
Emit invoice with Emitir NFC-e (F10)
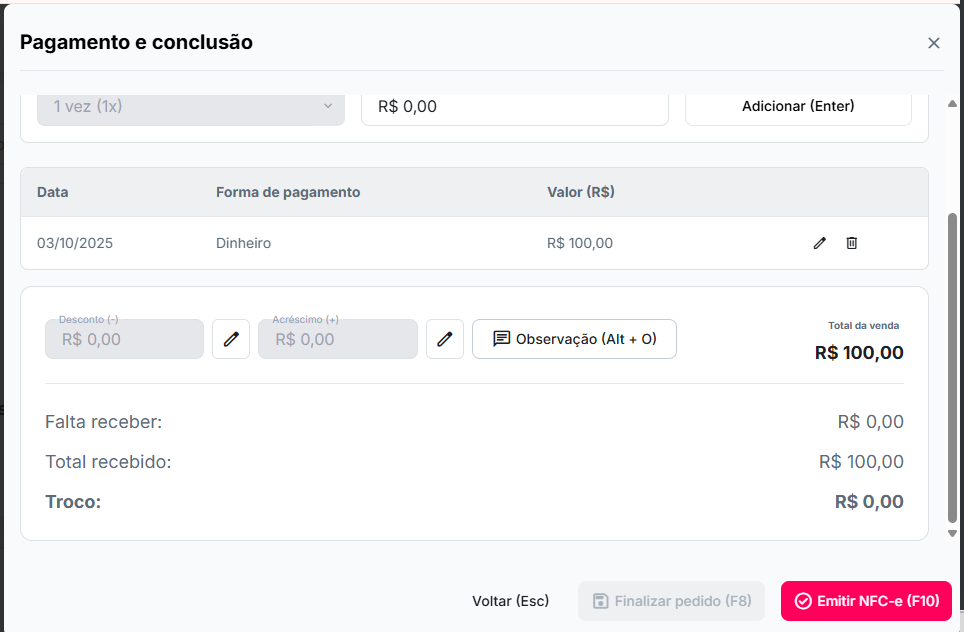coord(866,601)
